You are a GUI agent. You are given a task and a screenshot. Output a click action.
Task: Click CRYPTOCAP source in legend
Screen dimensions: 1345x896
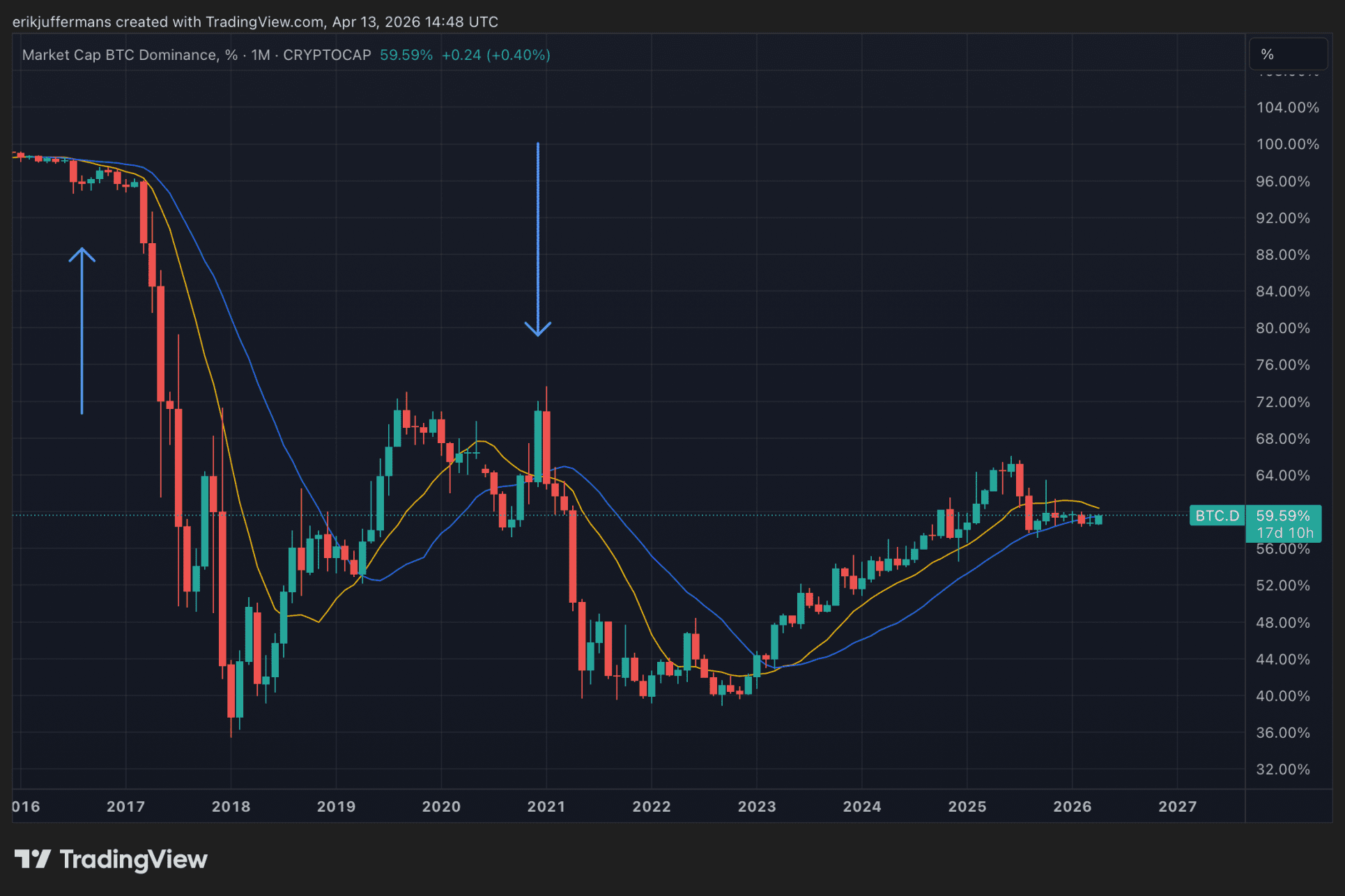[x=327, y=55]
